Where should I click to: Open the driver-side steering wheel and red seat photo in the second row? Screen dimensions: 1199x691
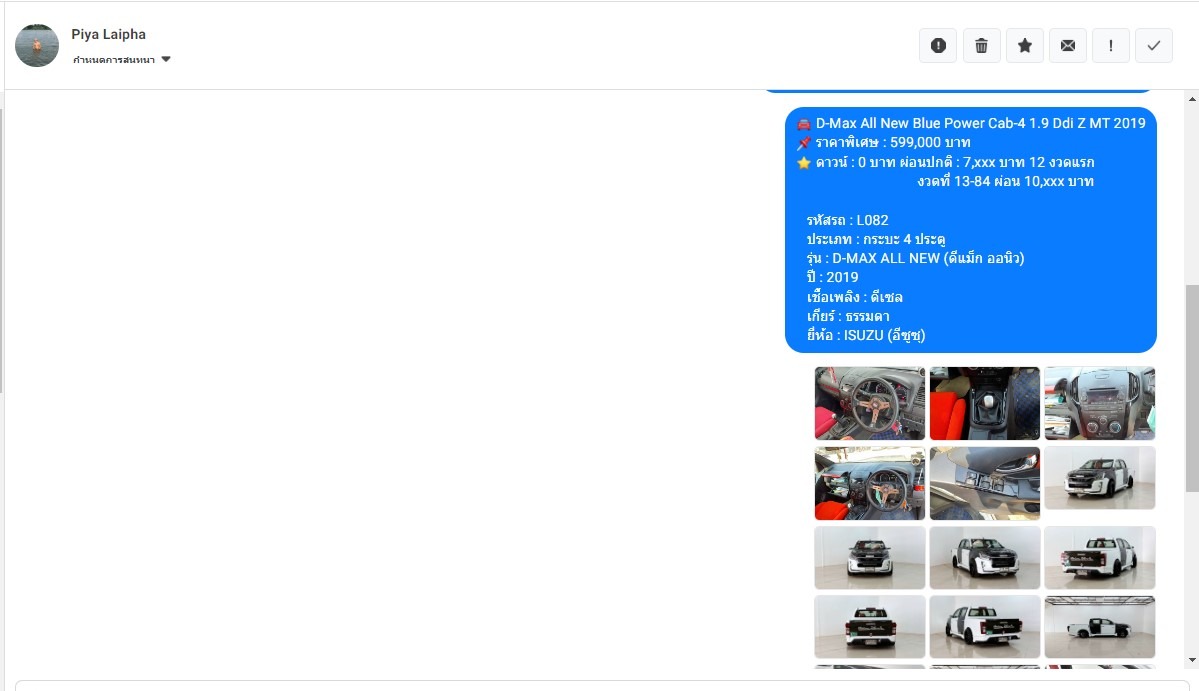869,483
